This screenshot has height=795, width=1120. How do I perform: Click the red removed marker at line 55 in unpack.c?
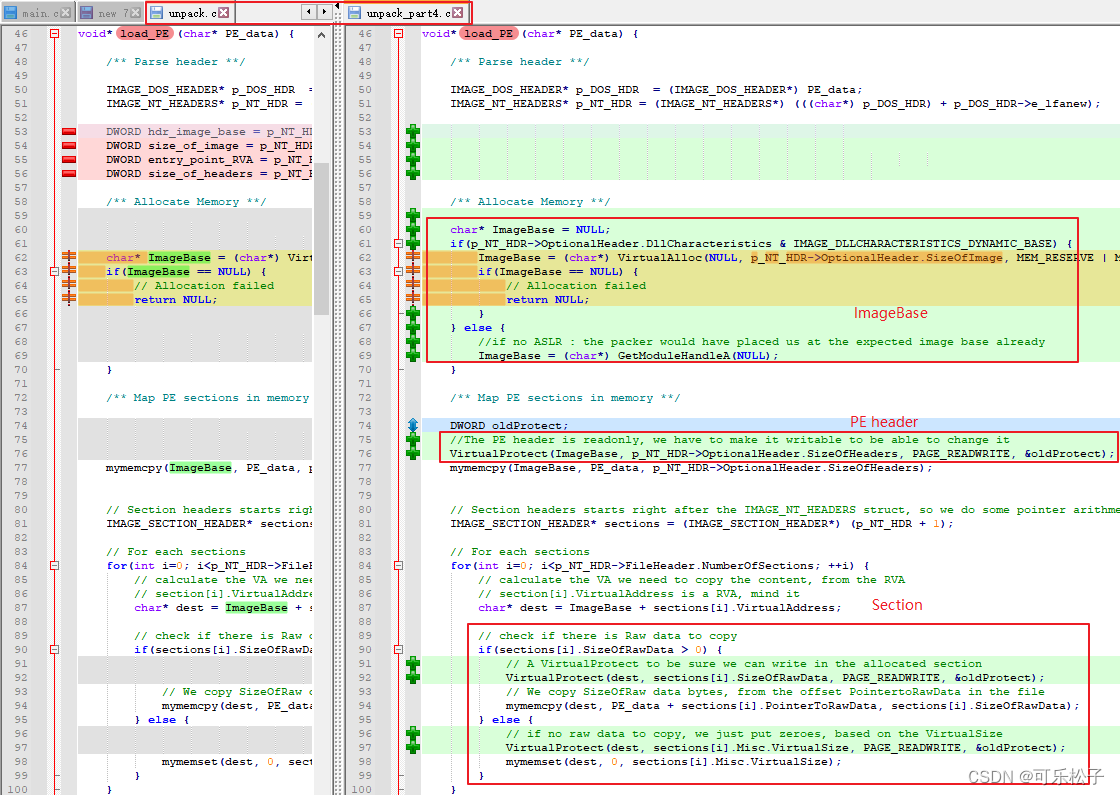(x=69, y=159)
